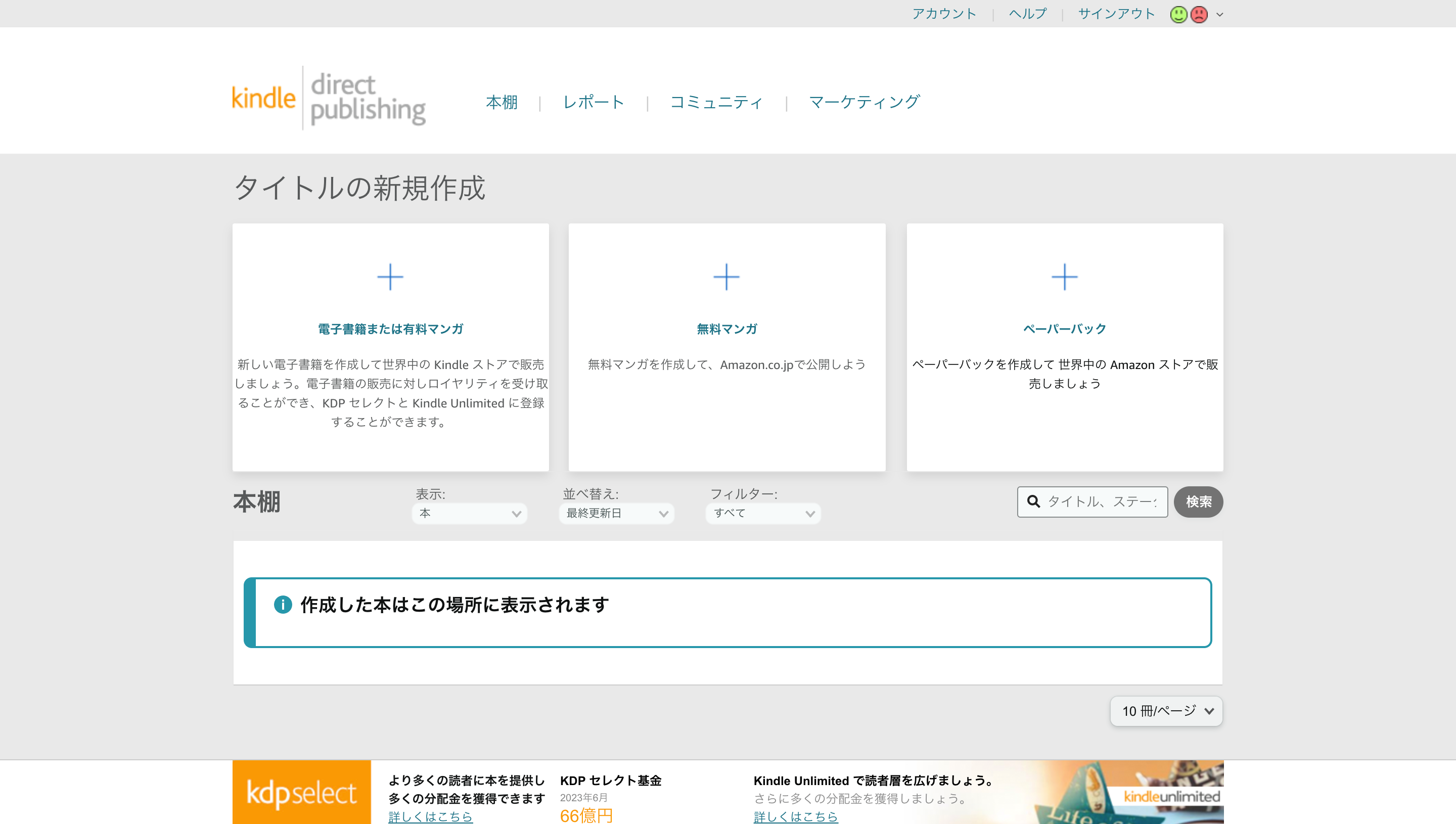The height and width of the screenshot is (824, 1456).
Task: Click the 2023年6月 date text
Action: coord(583,797)
